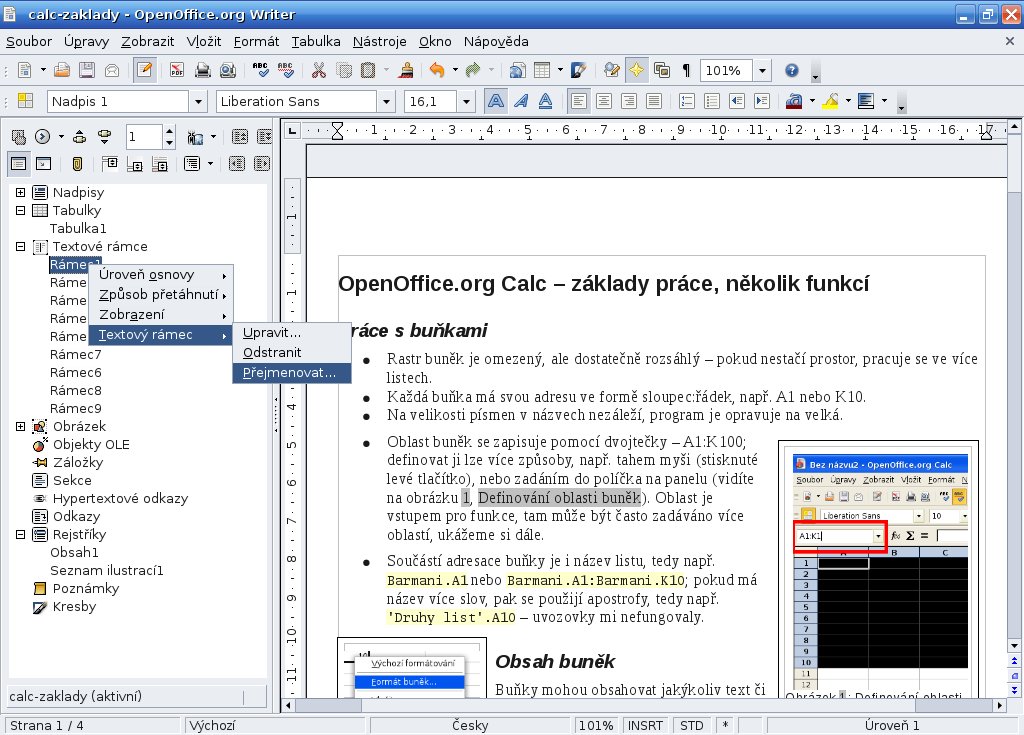Toggle nonprinting characters (pilcrow) display
Viewport: 1024px width, 735px height.
point(686,70)
